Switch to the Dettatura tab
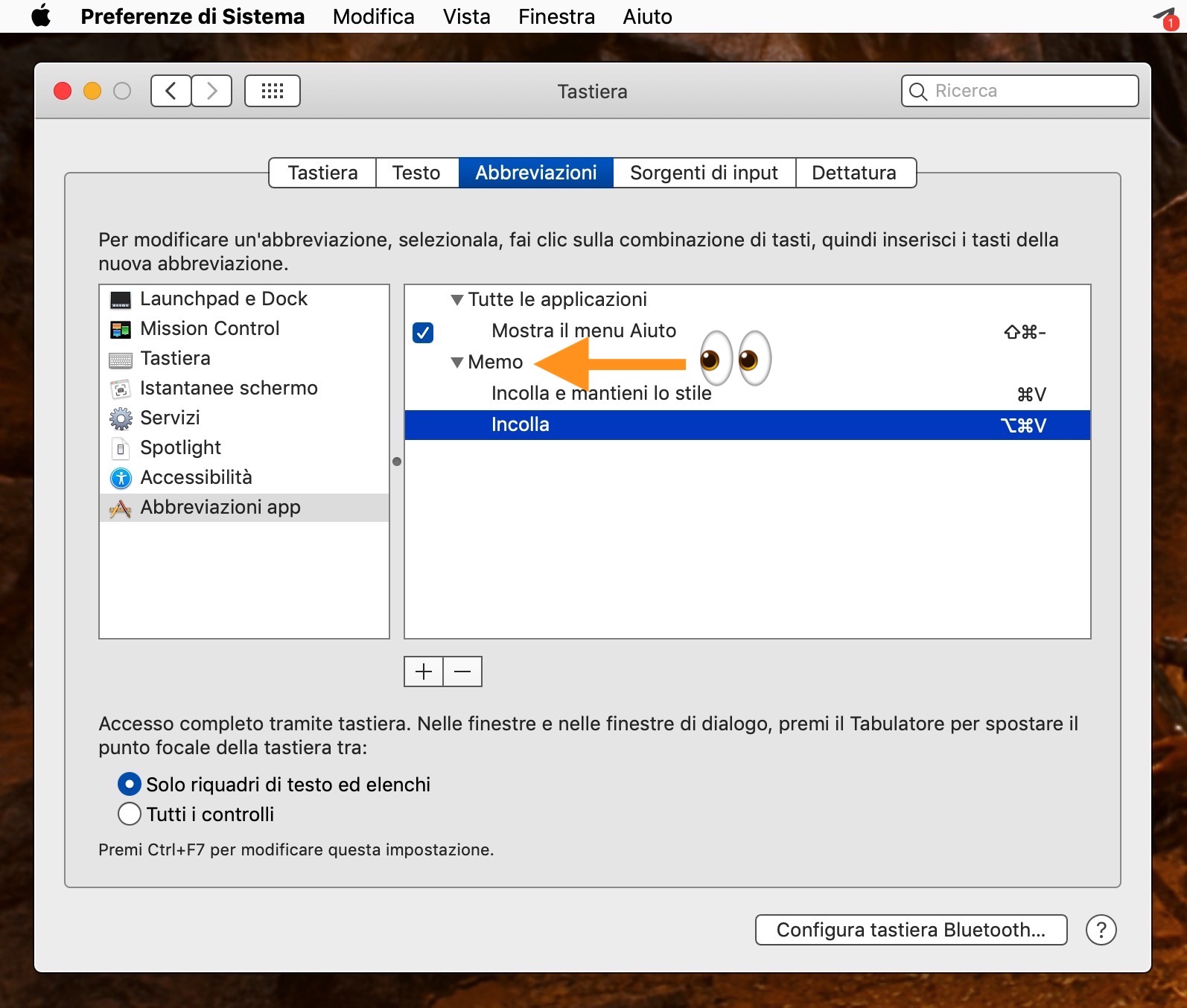Viewport: 1187px width, 1008px height. coord(855,173)
